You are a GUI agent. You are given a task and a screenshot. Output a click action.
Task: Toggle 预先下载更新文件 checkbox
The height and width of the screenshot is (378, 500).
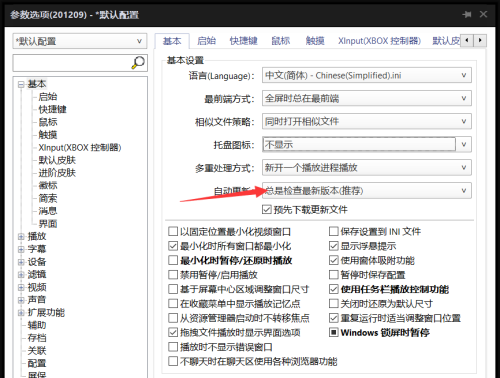click(x=267, y=210)
